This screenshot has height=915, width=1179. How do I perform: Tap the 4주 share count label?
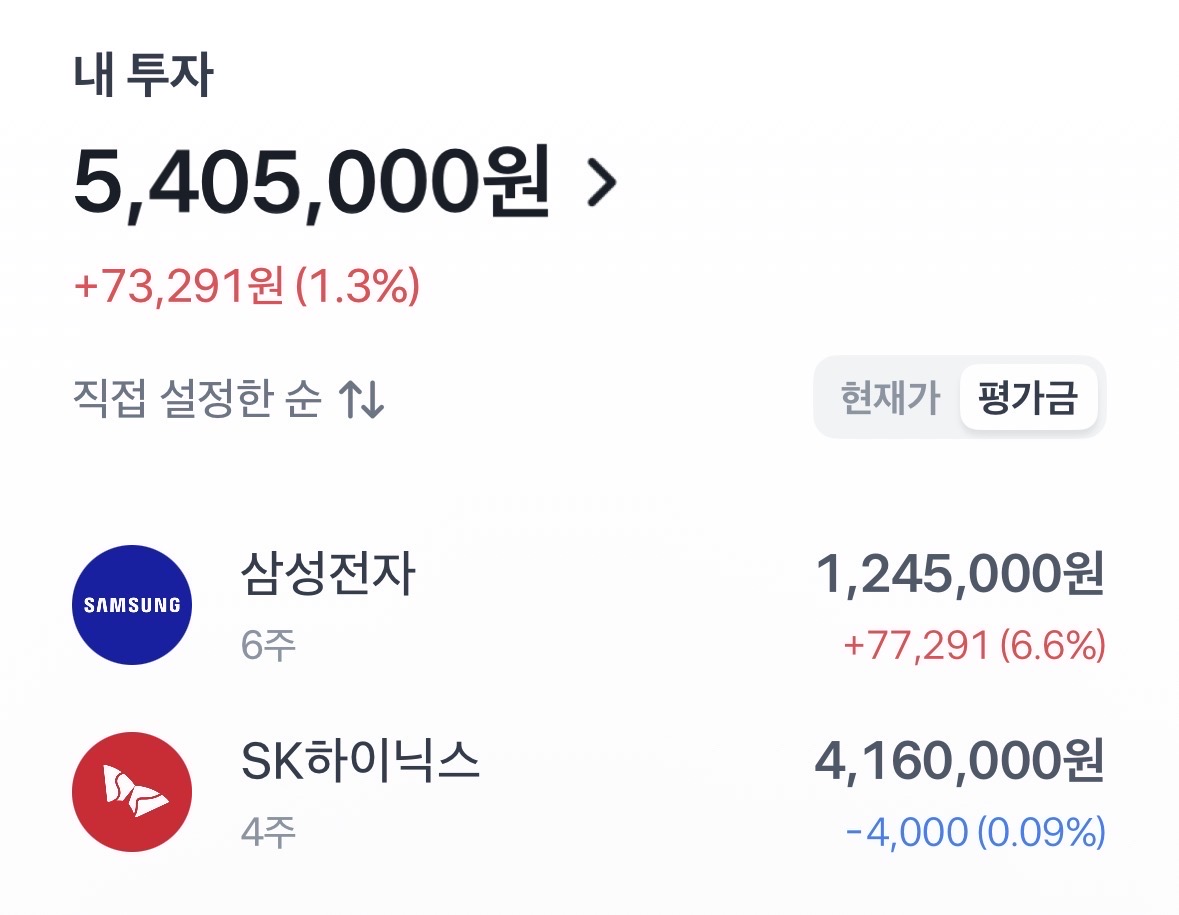tap(268, 832)
